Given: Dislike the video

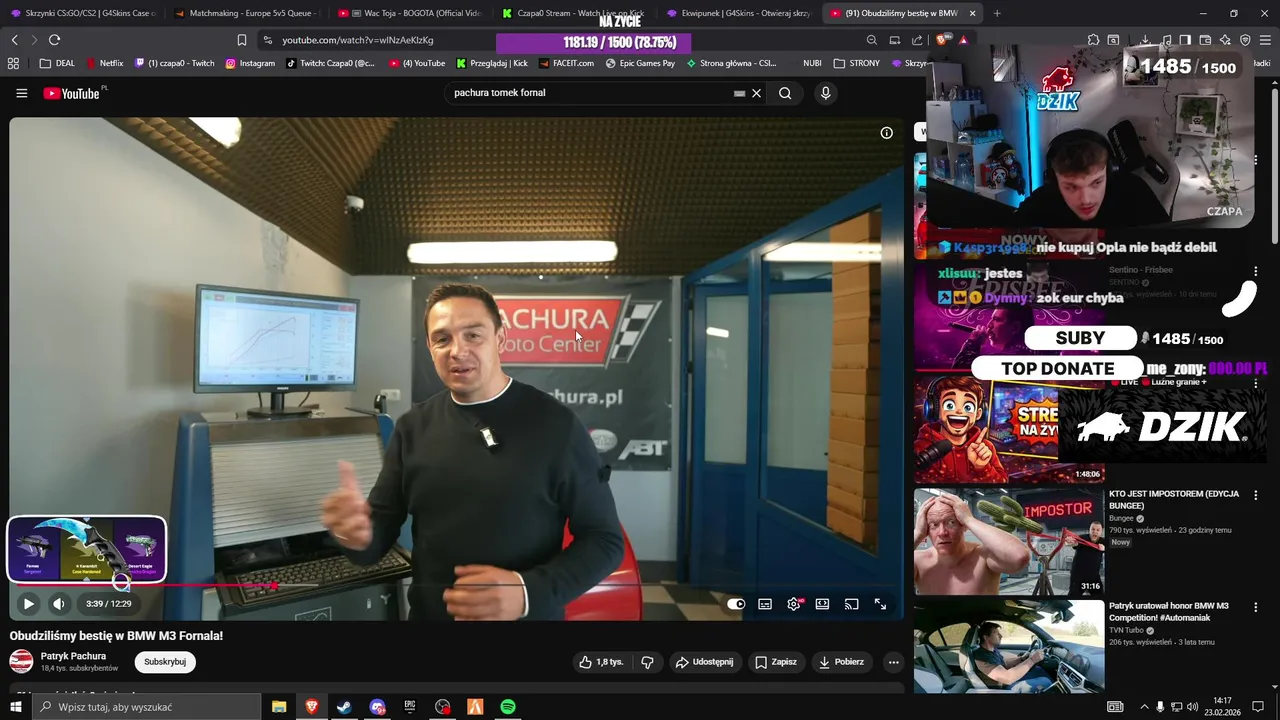Looking at the screenshot, I should coord(647,662).
